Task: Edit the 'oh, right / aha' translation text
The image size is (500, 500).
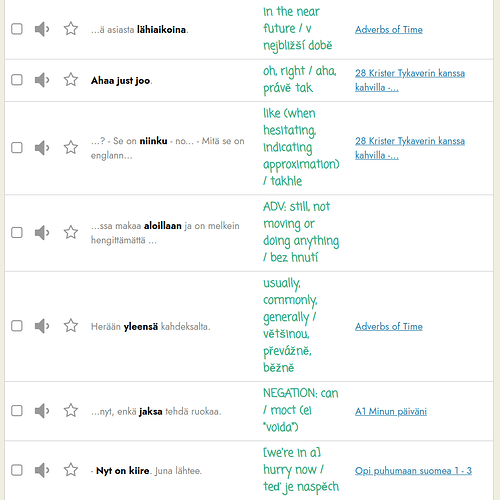Action: point(300,80)
